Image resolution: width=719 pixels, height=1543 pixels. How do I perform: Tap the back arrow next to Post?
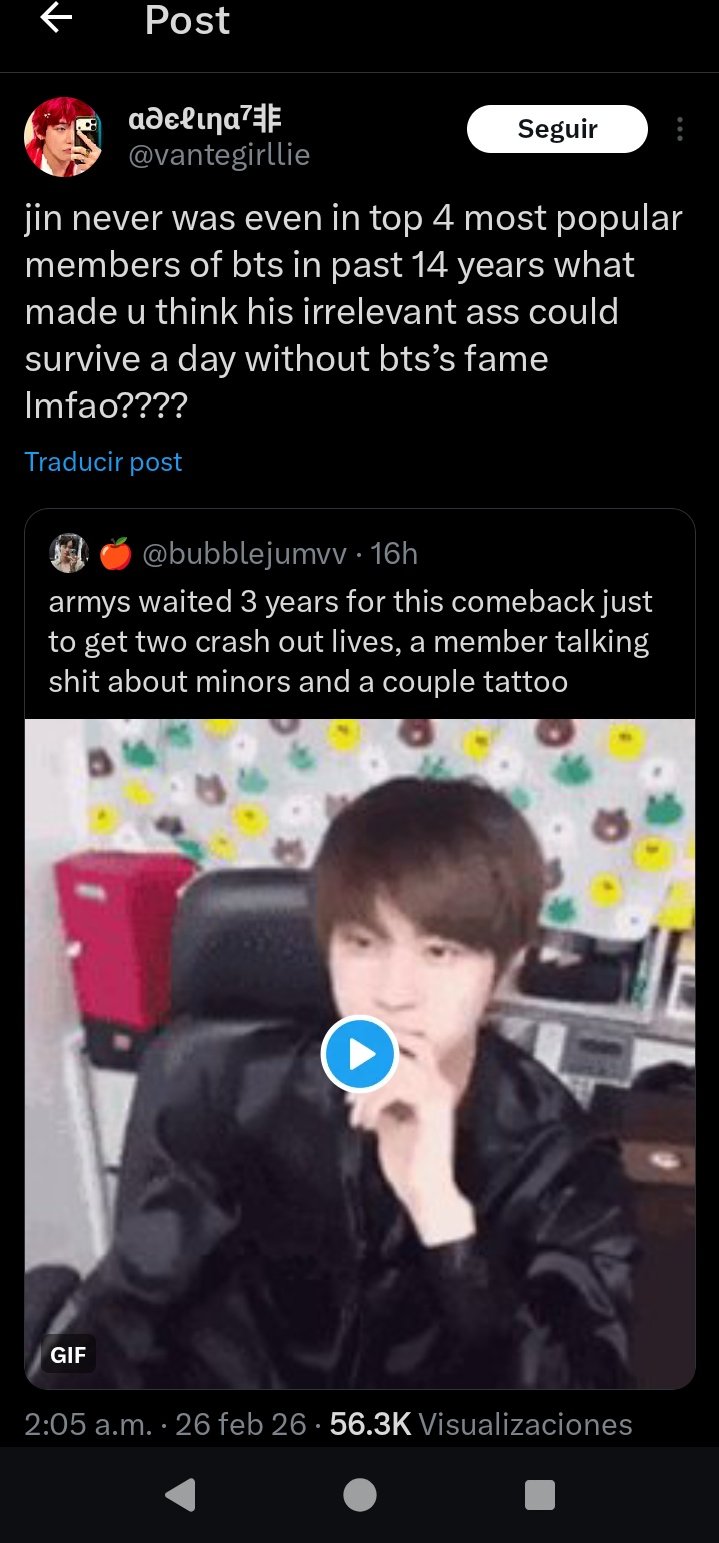point(57,19)
